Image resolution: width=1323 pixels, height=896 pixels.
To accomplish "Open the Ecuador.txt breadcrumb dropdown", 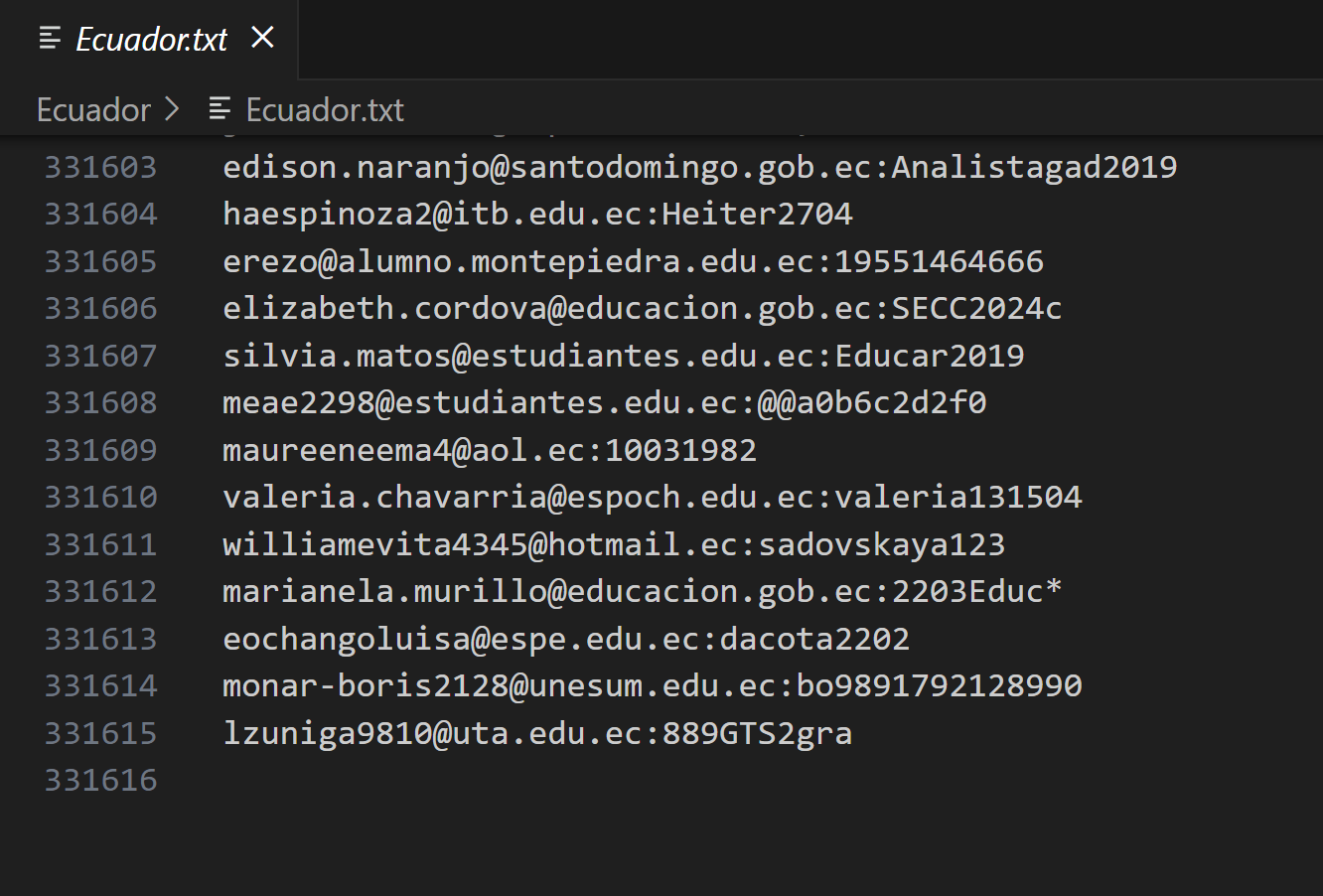I will (x=325, y=109).
